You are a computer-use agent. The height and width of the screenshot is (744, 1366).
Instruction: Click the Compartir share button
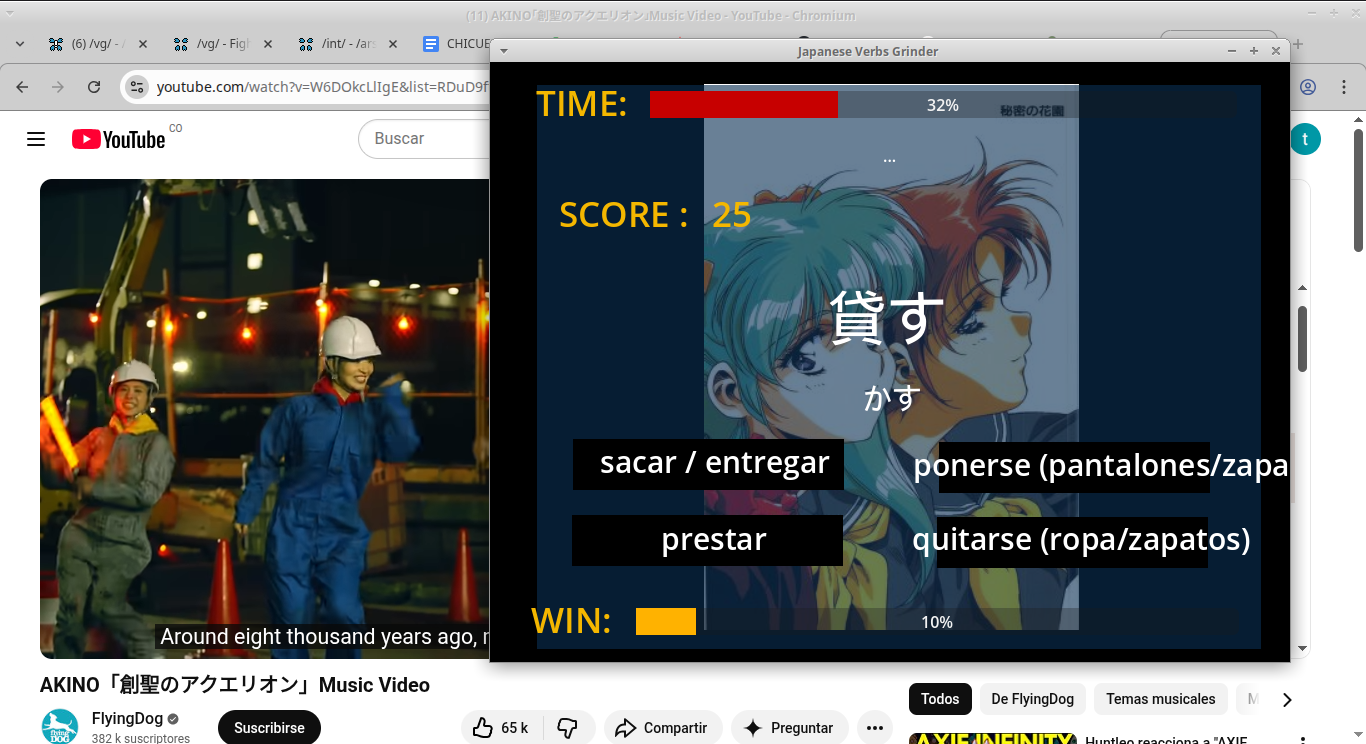(x=662, y=728)
